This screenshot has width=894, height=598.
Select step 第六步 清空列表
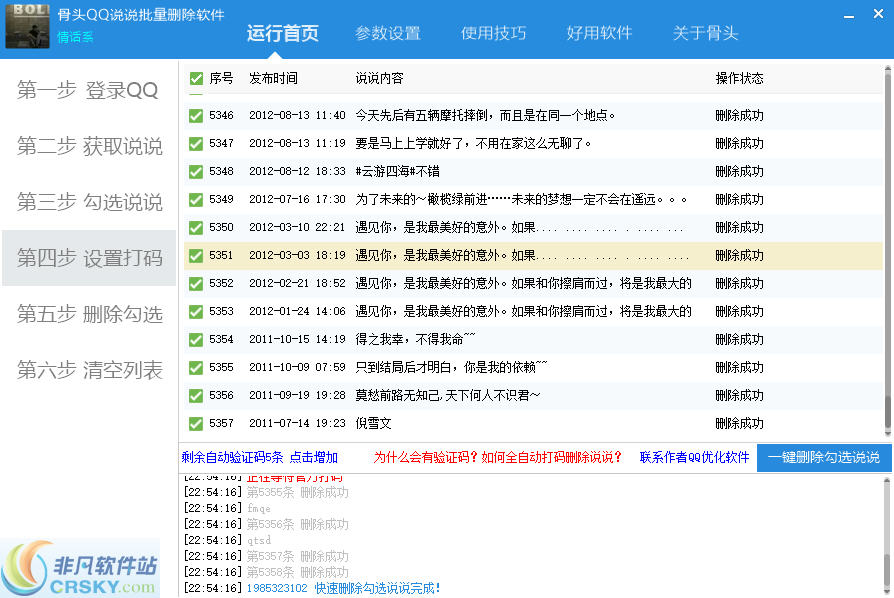click(x=88, y=372)
